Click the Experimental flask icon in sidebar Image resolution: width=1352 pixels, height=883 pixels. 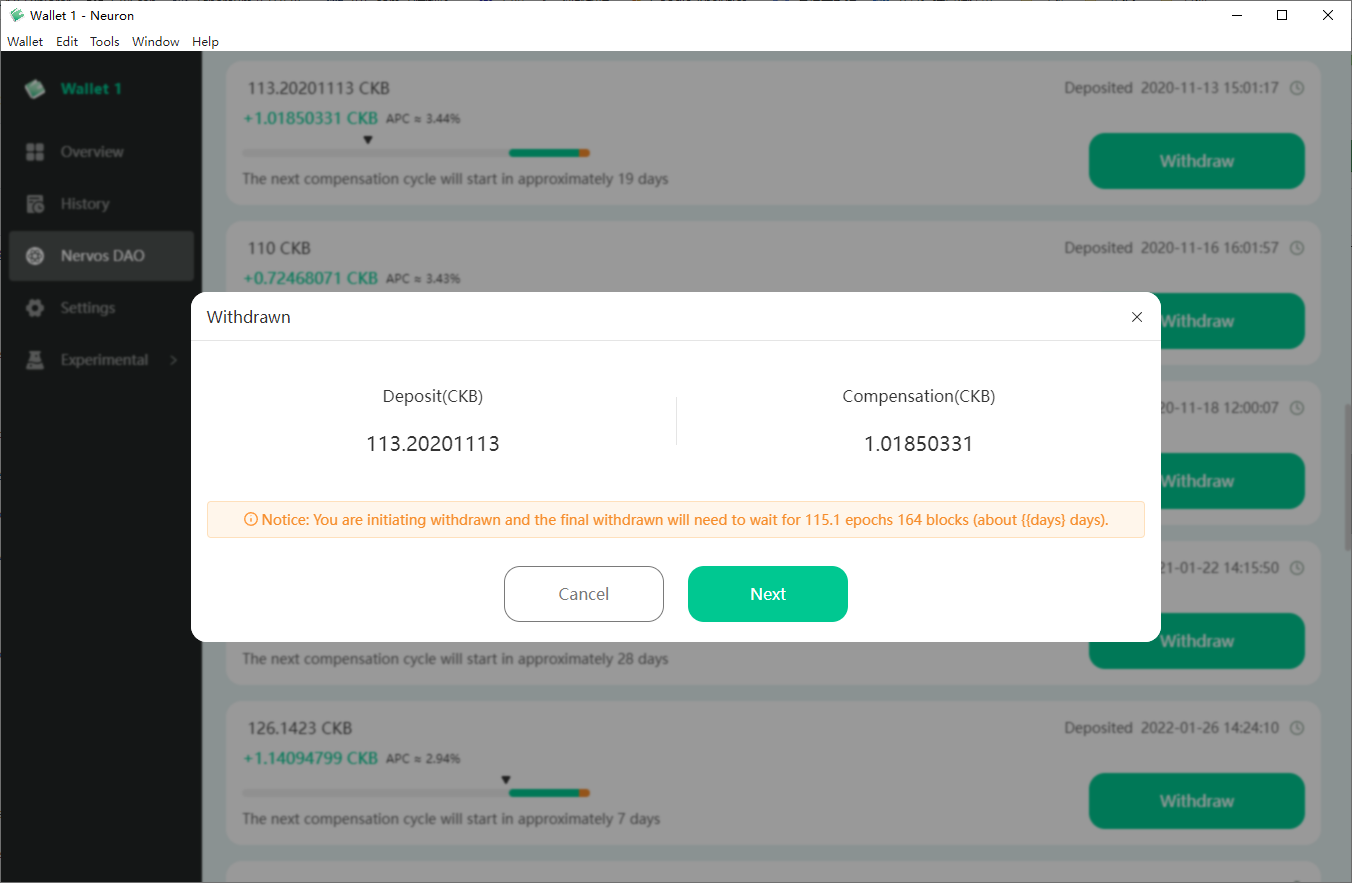point(35,360)
